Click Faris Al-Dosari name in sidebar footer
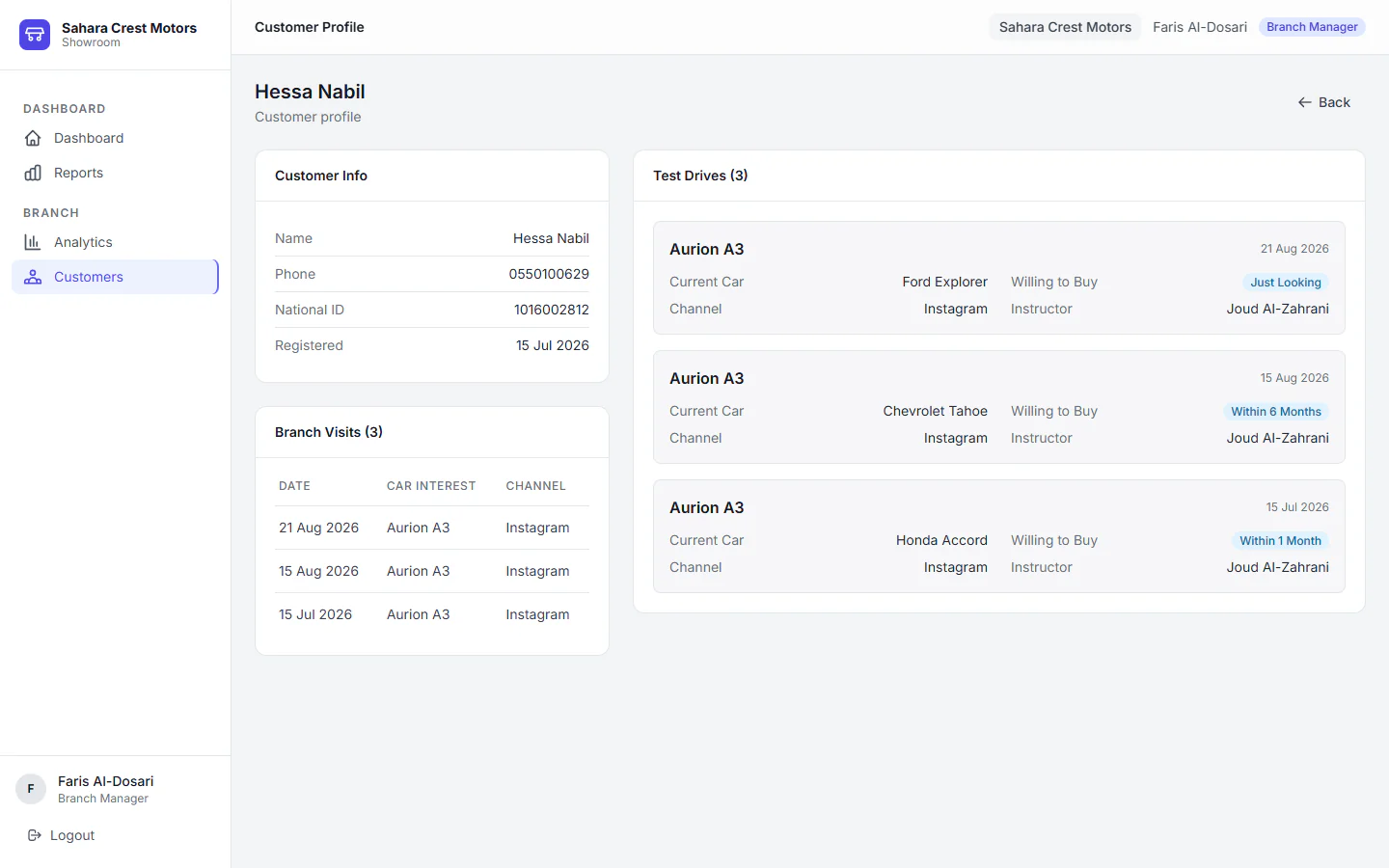 [105, 781]
